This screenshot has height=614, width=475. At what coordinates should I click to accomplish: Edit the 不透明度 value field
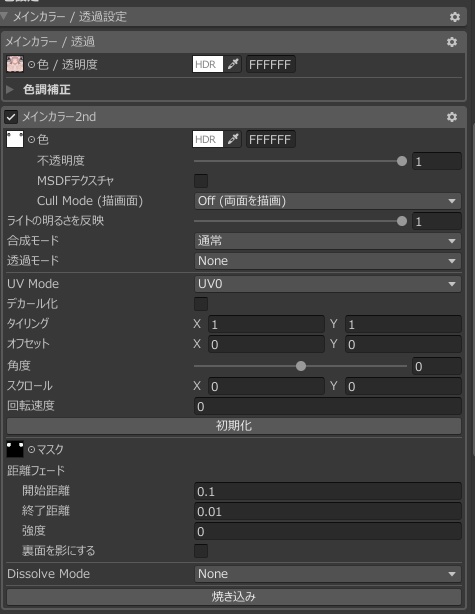[437, 161]
